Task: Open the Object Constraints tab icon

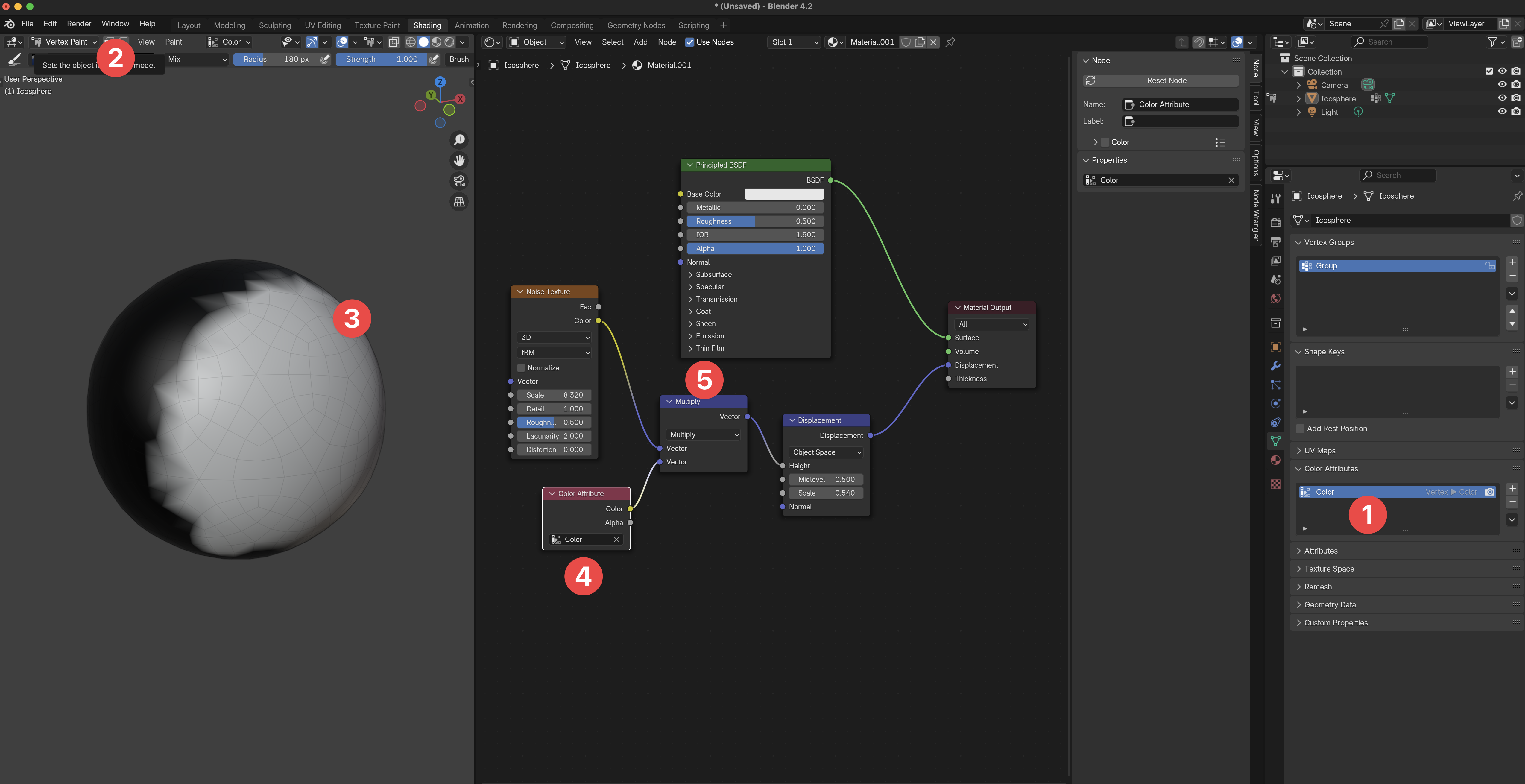Action: [x=1275, y=423]
